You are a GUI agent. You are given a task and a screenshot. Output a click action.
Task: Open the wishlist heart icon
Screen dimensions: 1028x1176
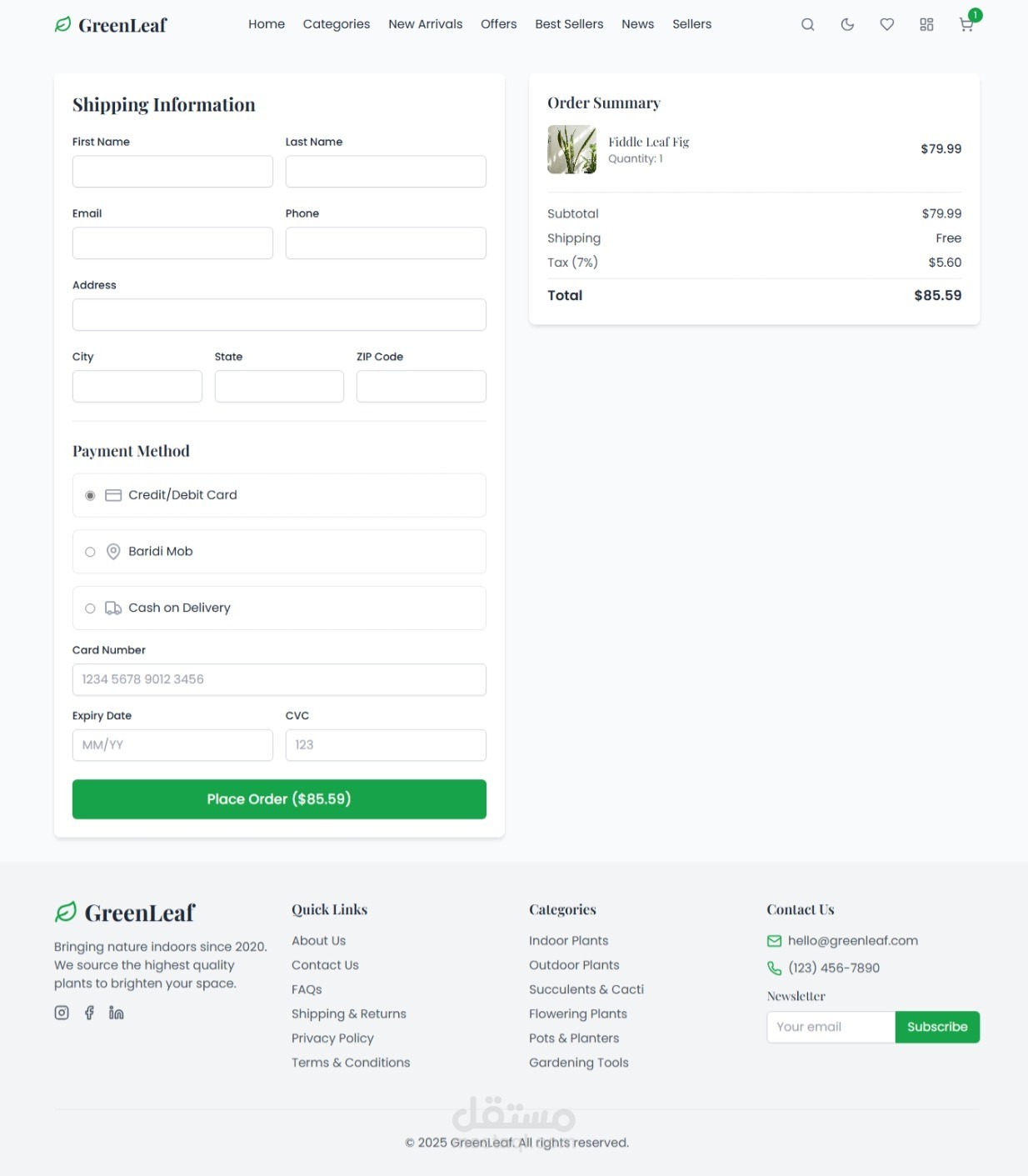pyautogui.click(x=887, y=25)
